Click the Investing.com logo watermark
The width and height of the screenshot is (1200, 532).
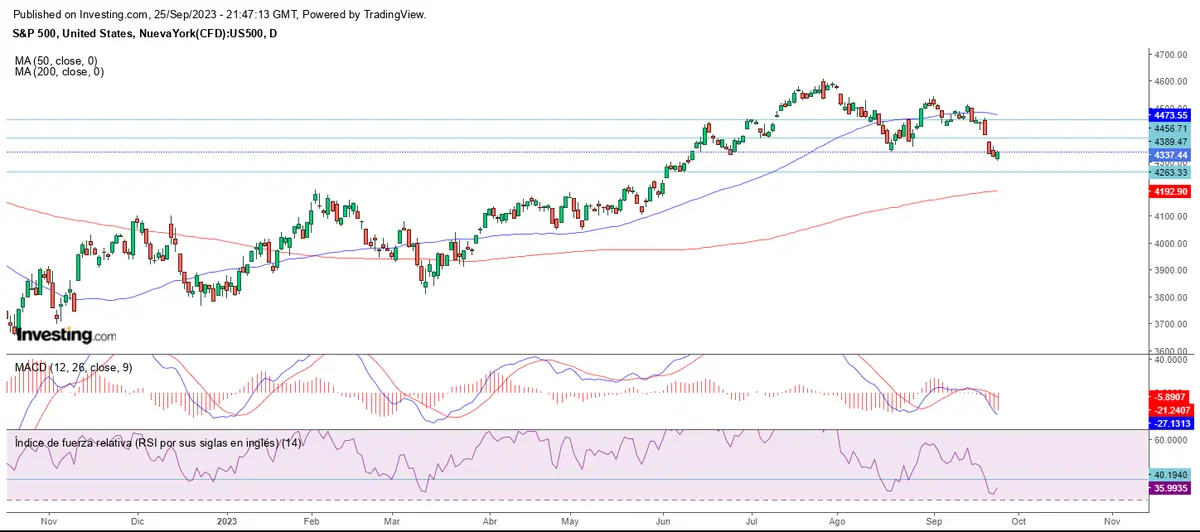click(x=66, y=336)
